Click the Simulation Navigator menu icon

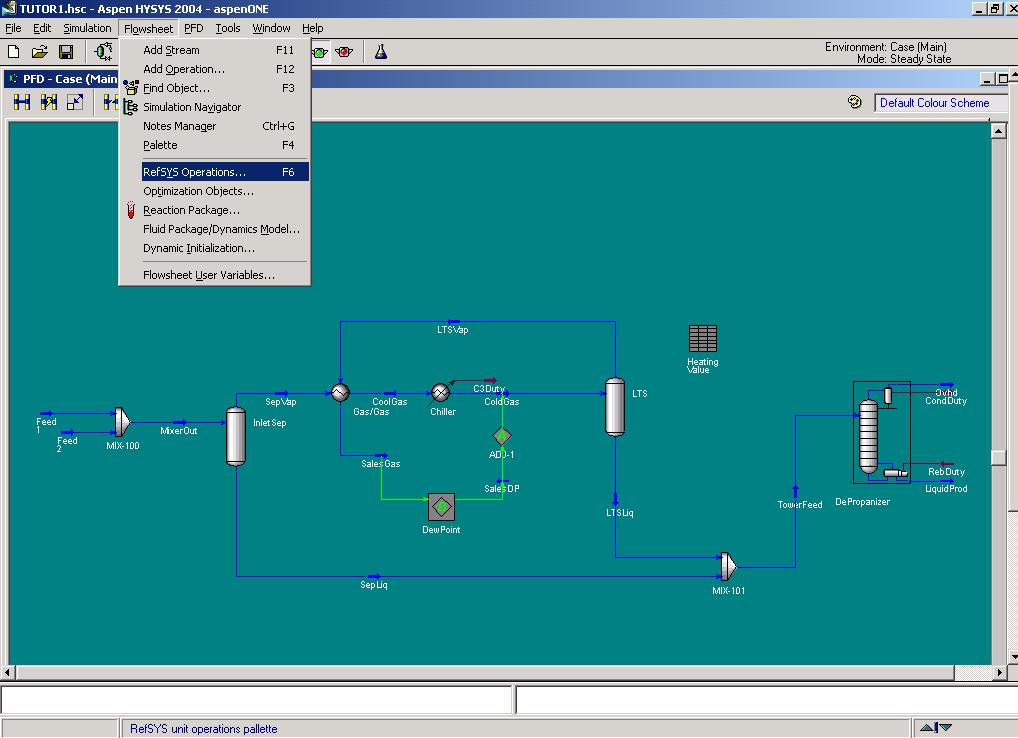click(131, 107)
